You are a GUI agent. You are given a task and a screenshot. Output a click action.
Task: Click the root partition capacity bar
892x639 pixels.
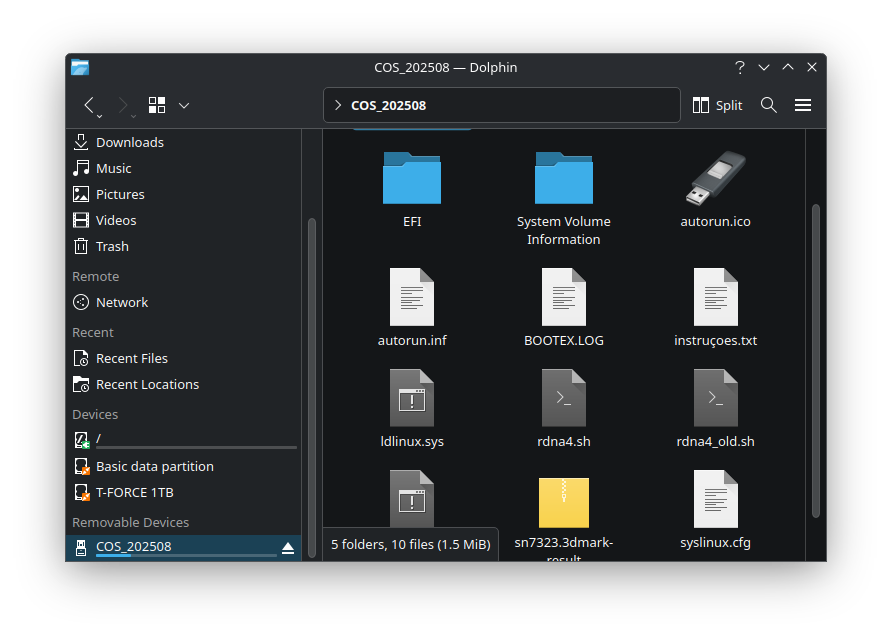pos(196,447)
